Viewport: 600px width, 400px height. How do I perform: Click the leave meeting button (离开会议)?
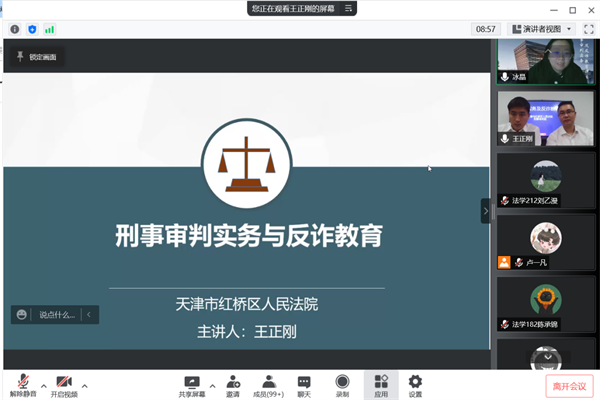569,385
